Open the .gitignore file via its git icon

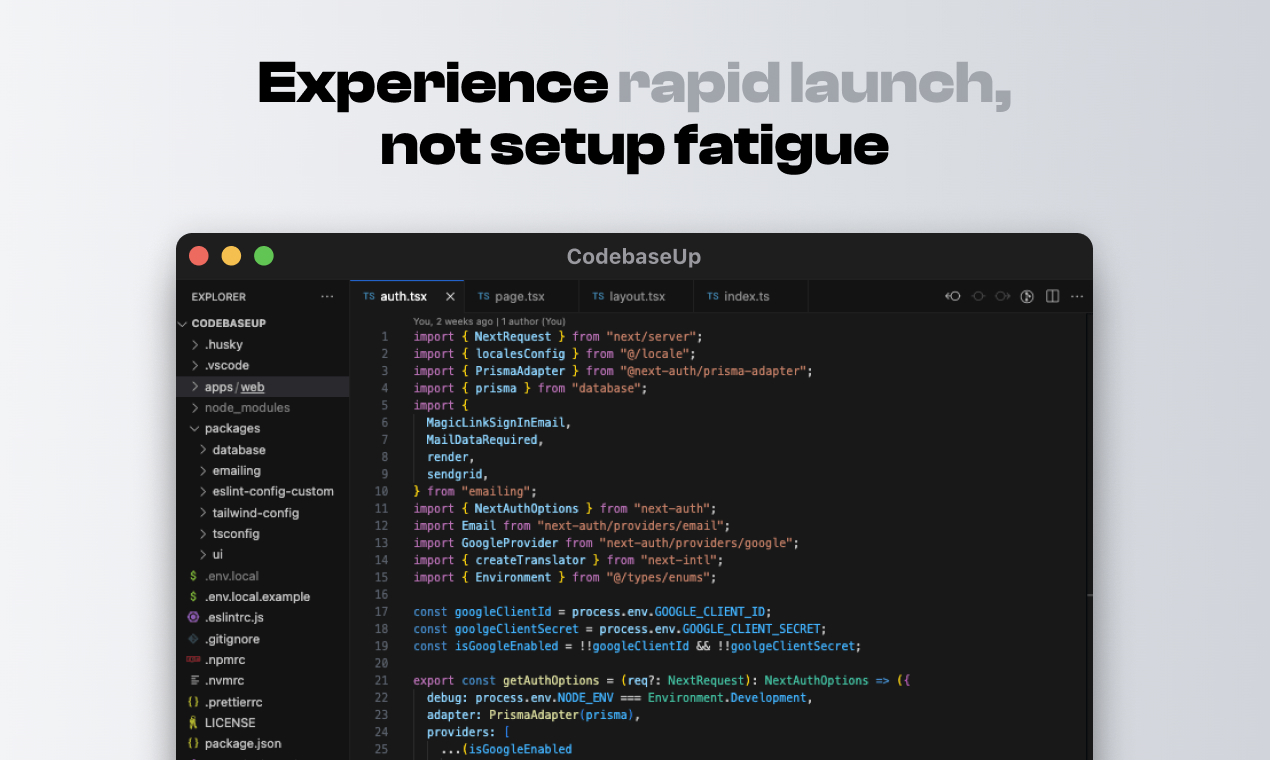click(x=193, y=638)
